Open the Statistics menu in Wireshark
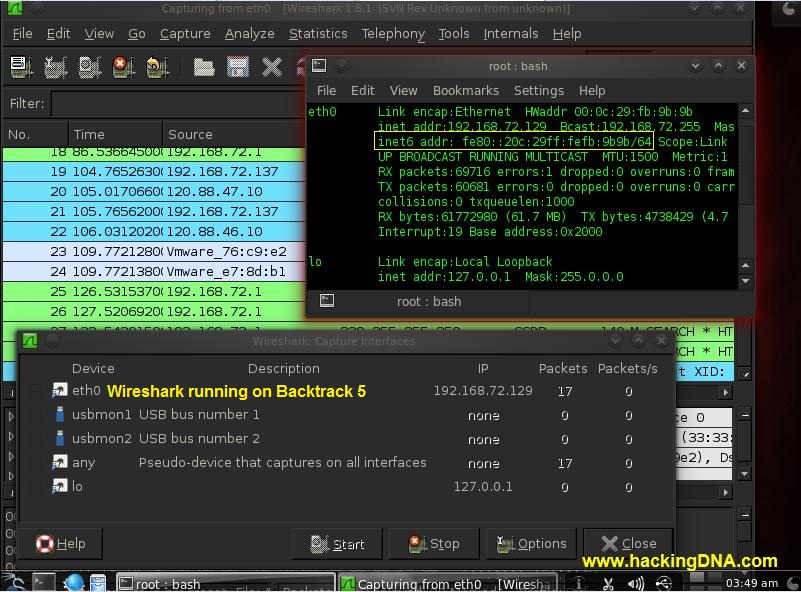The image size is (801, 592). [x=318, y=33]
